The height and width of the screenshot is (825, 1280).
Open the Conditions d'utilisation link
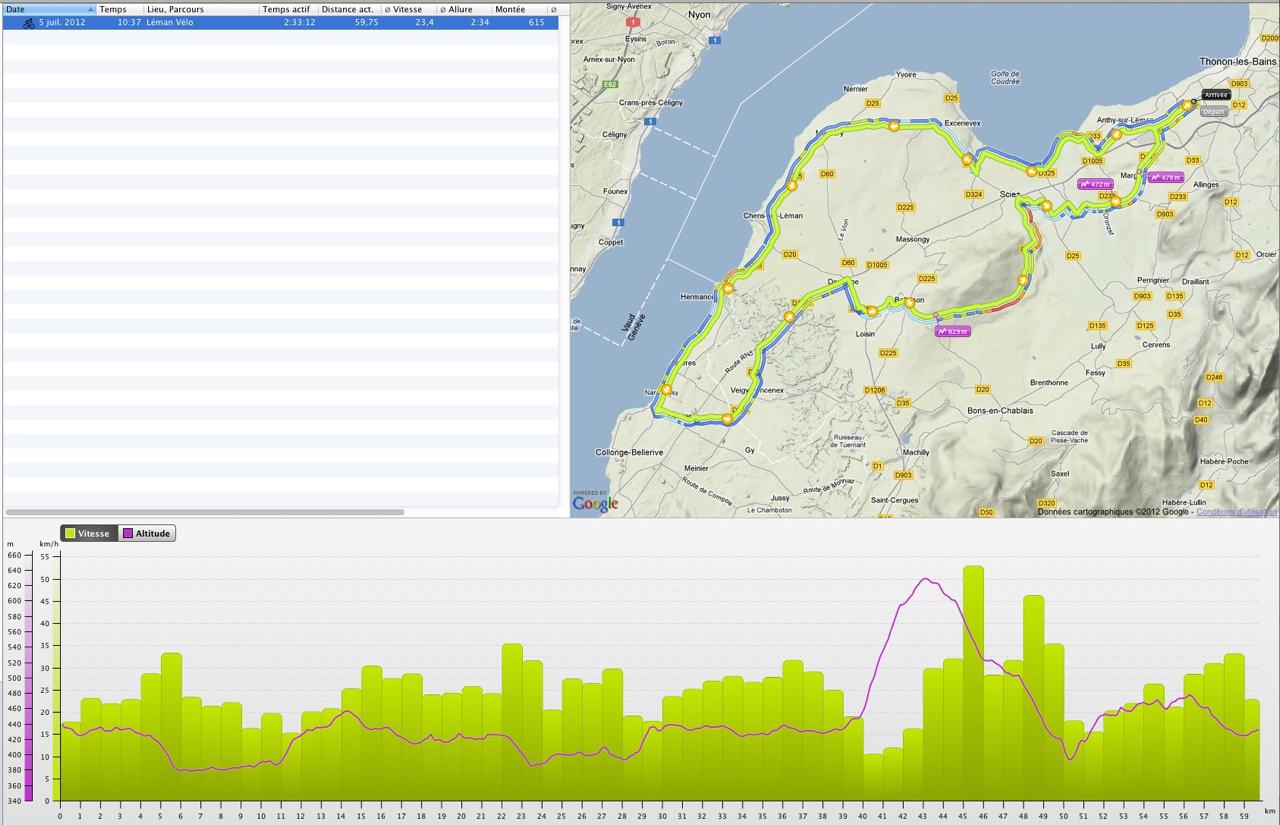tap(1235, 512)
